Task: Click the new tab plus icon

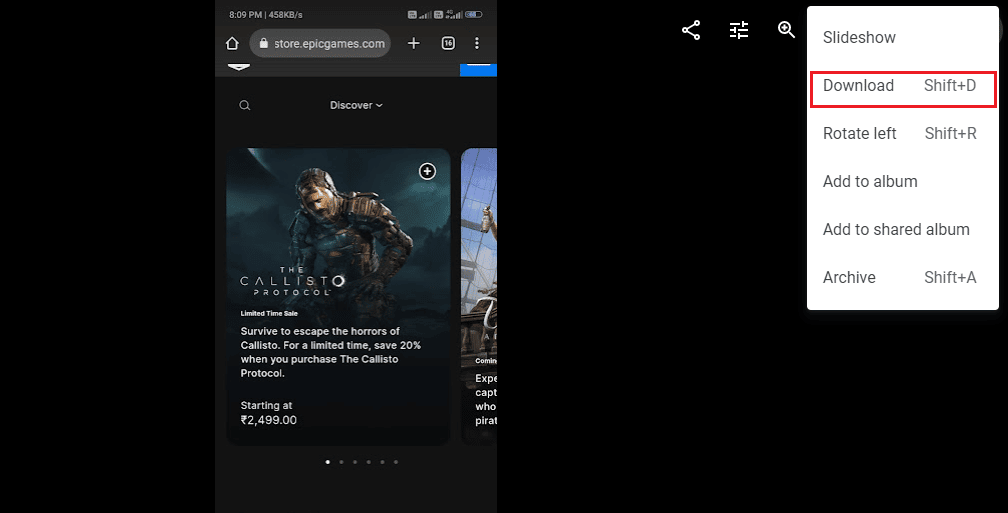Action: 413,43
